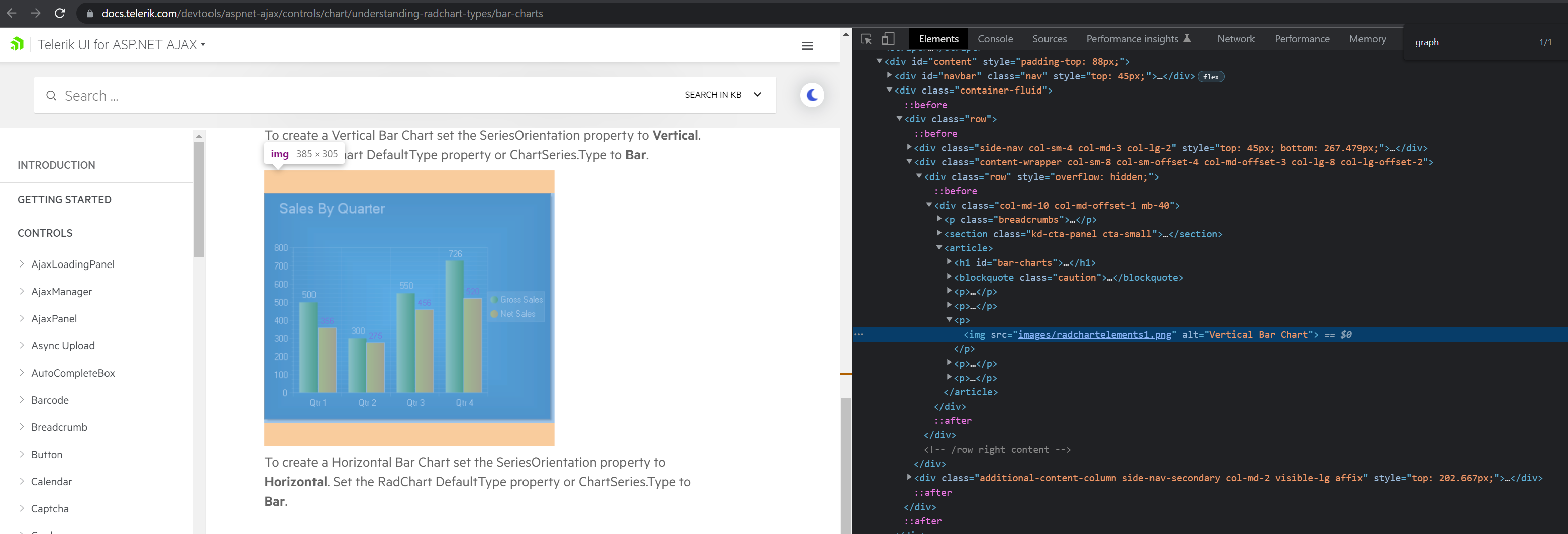Image resolution: width=1568 pixels, height=534 pixels.
Task: Open Telerik UI for ASP.NET AJAX dropdown
Action: [x=121, y=44]
